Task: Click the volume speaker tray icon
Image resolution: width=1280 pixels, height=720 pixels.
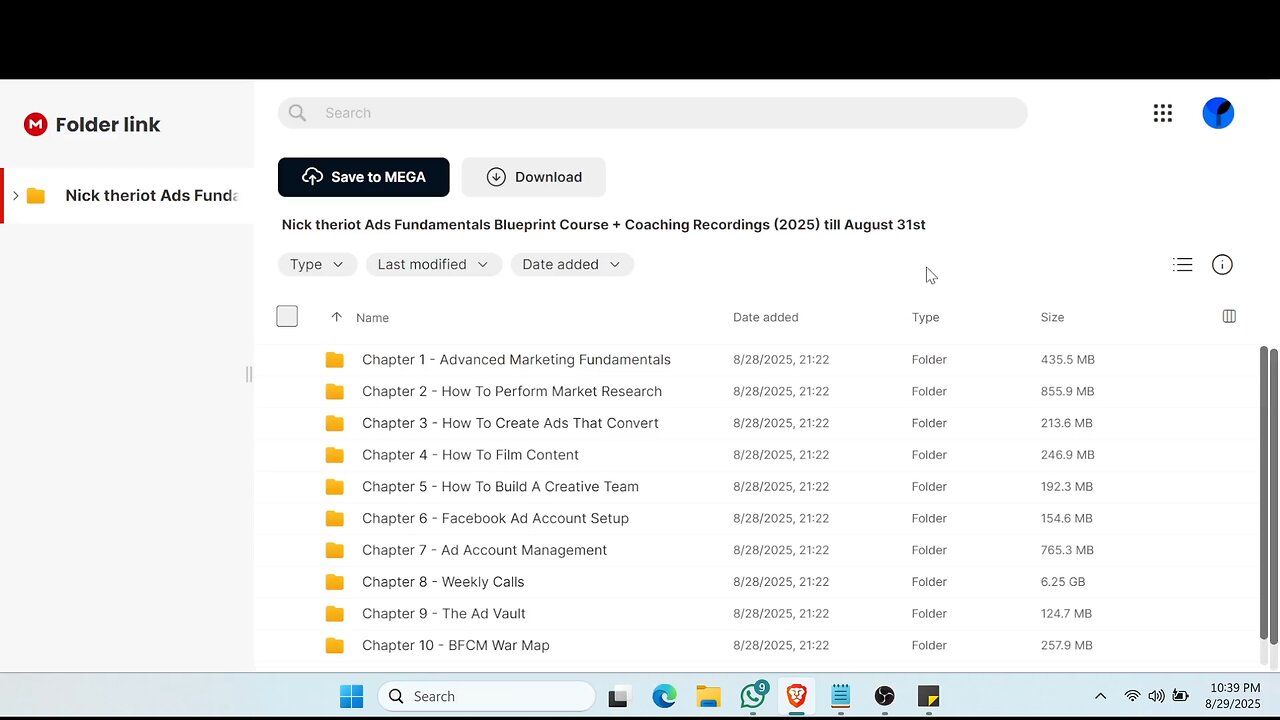Action: tap(1156, 696)
